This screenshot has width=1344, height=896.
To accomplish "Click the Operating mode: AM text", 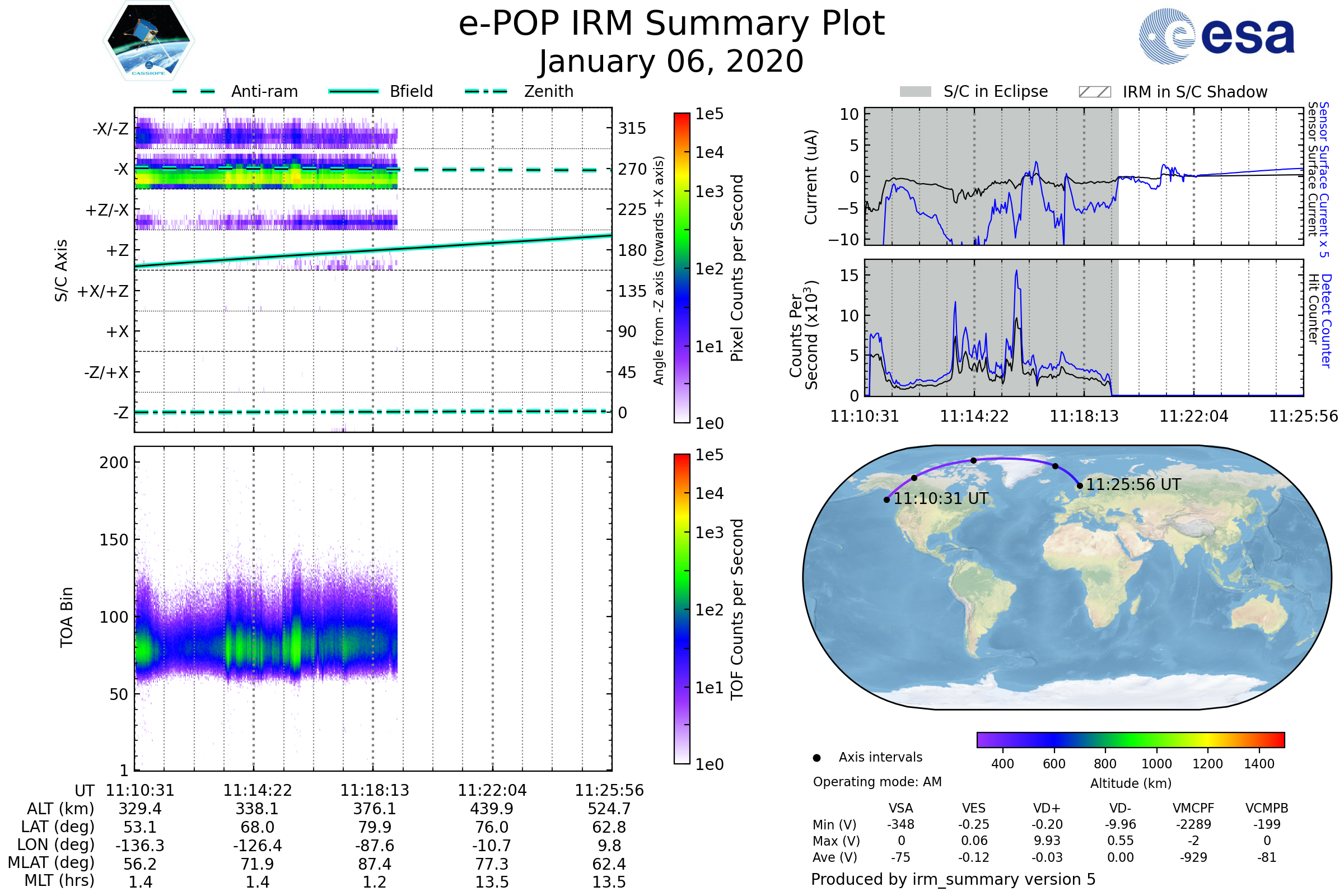I will point(877,782).
